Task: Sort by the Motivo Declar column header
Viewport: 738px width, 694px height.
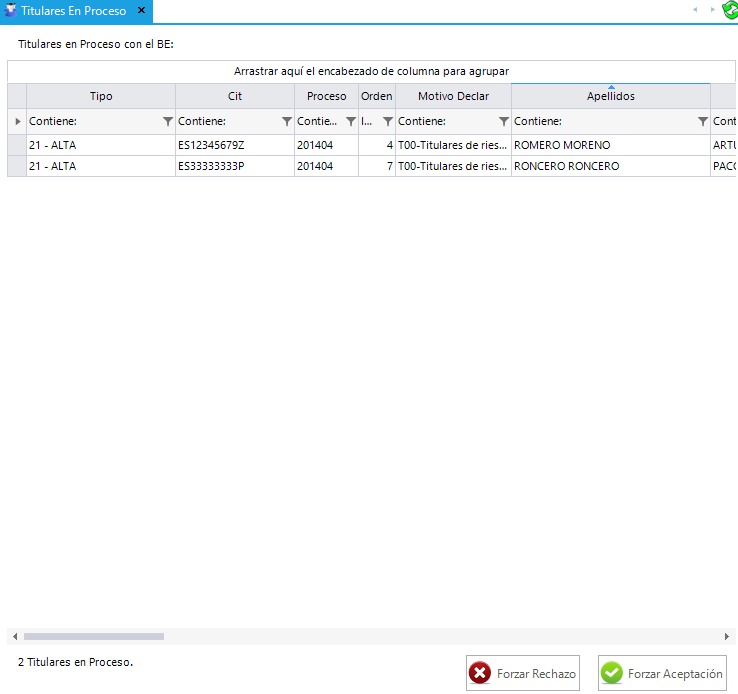Action: coord(453,96)
